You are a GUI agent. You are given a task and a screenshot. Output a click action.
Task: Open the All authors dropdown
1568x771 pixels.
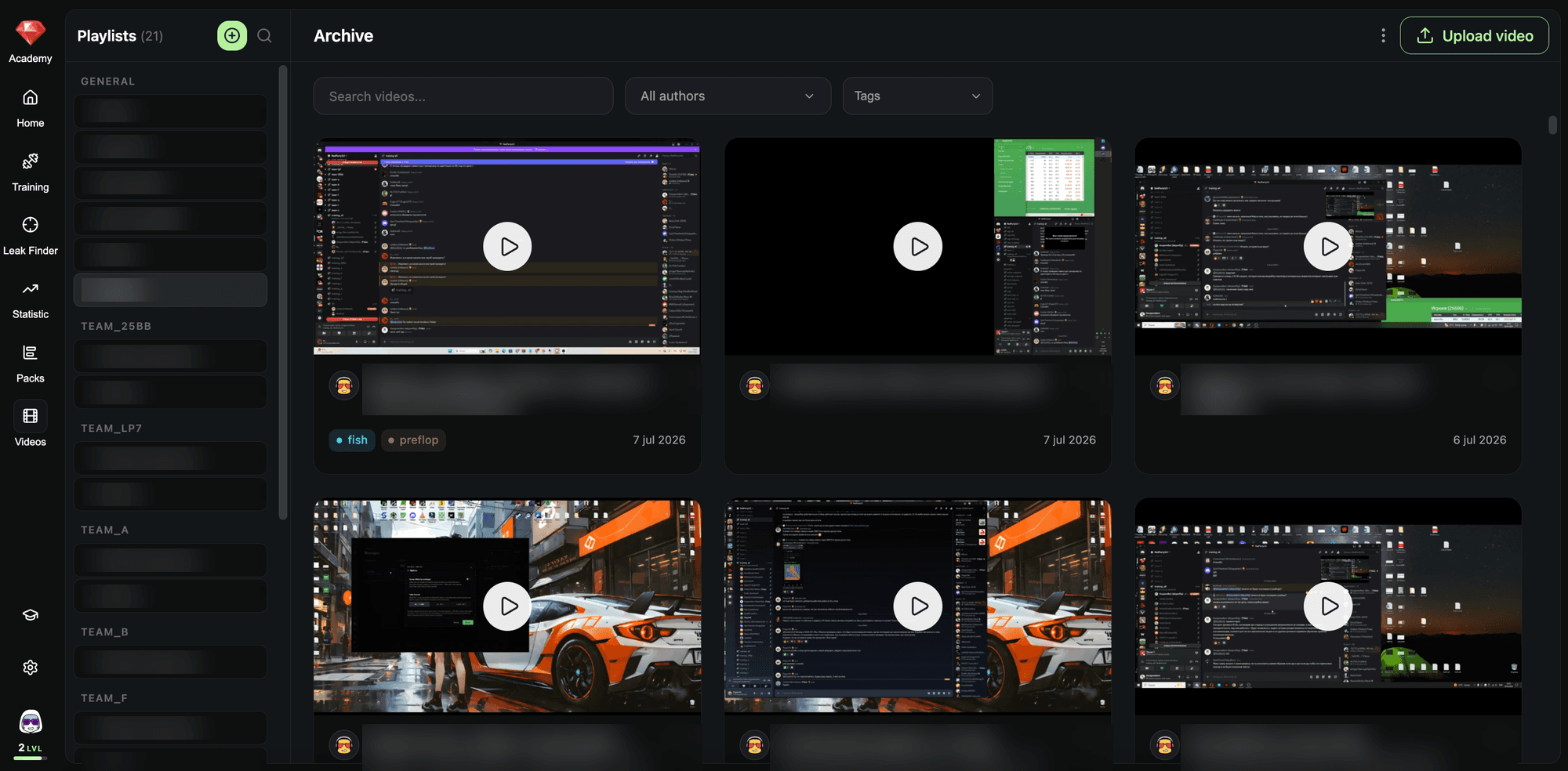coord(728,96)
